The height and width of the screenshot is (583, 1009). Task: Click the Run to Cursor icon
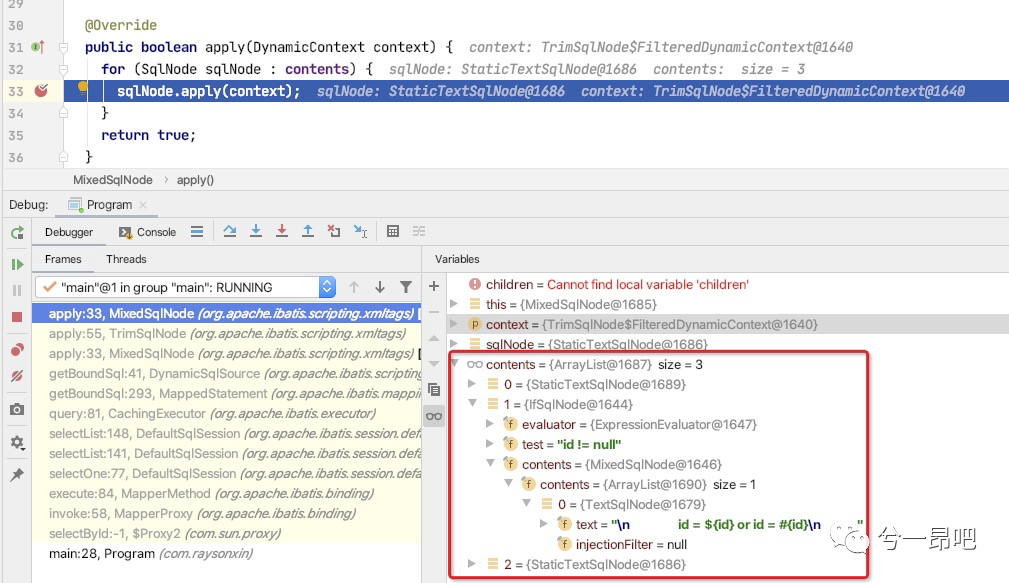360,231
